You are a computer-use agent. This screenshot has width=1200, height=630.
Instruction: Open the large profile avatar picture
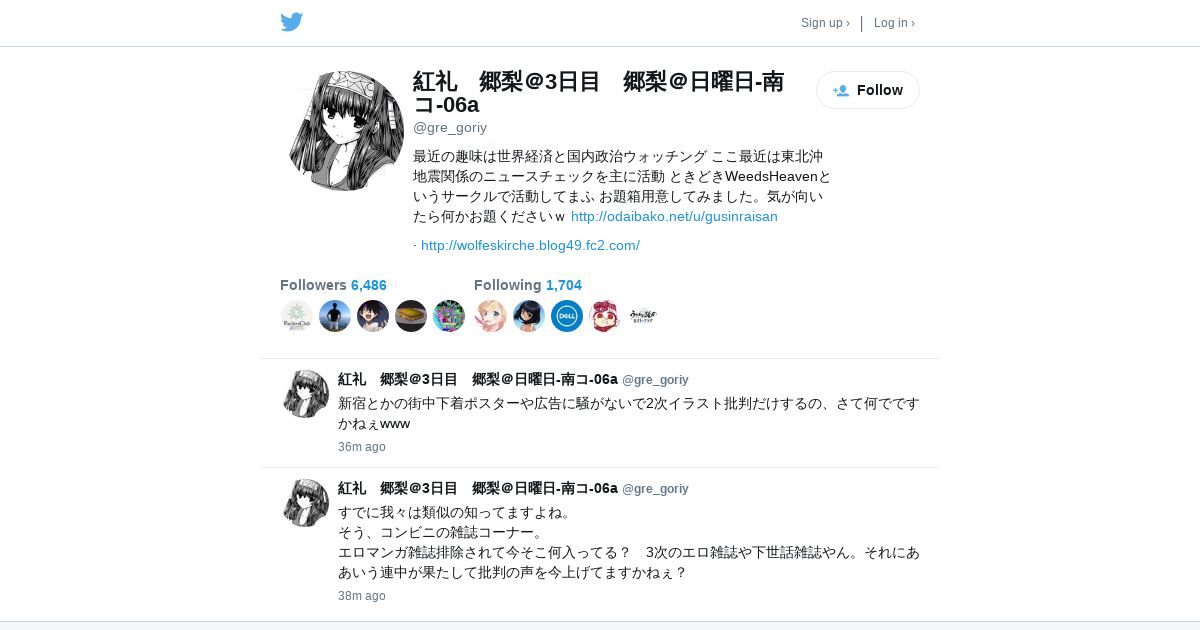pos(346,131)
